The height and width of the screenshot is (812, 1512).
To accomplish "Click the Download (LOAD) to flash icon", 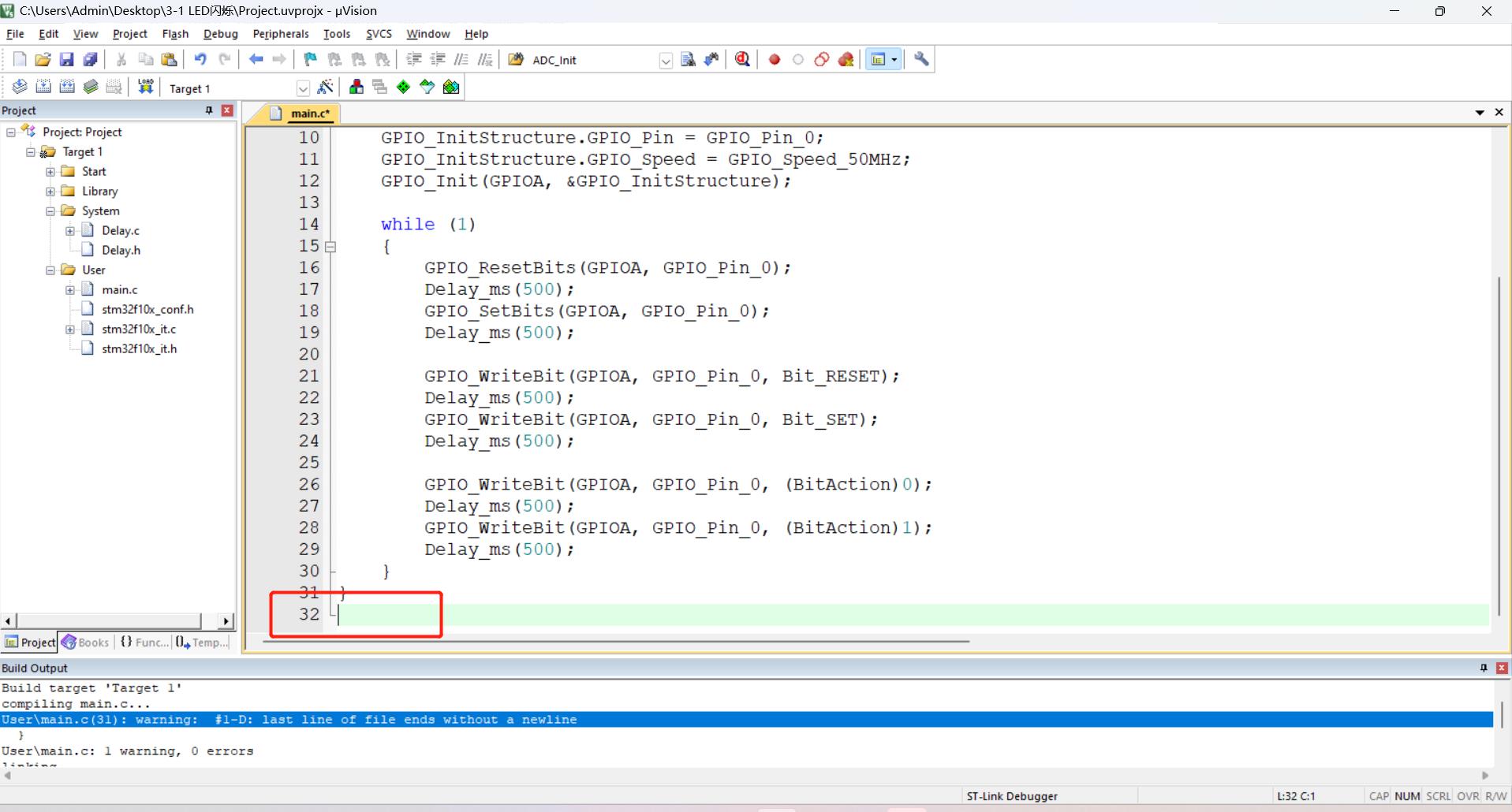I will pos(146,88).
